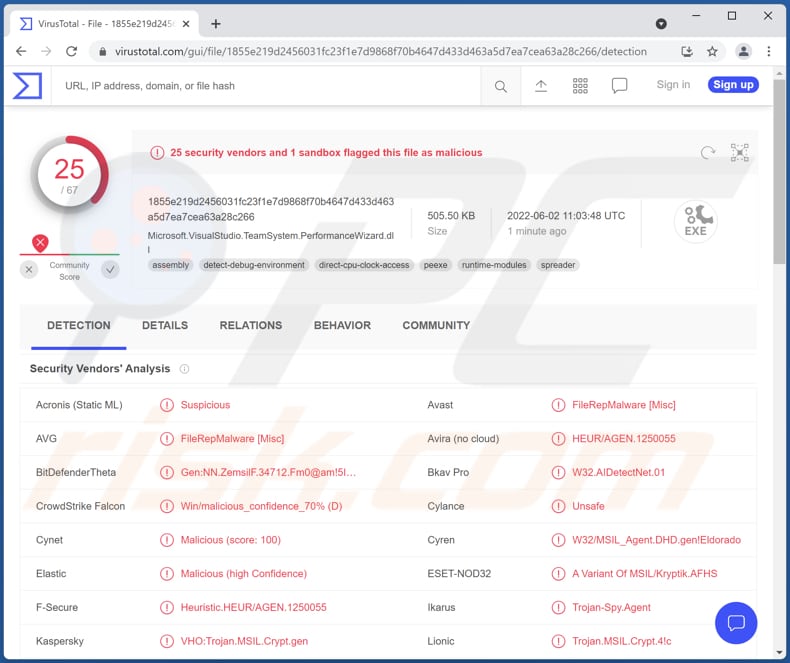Open the apps grid icon

[580, 86]
